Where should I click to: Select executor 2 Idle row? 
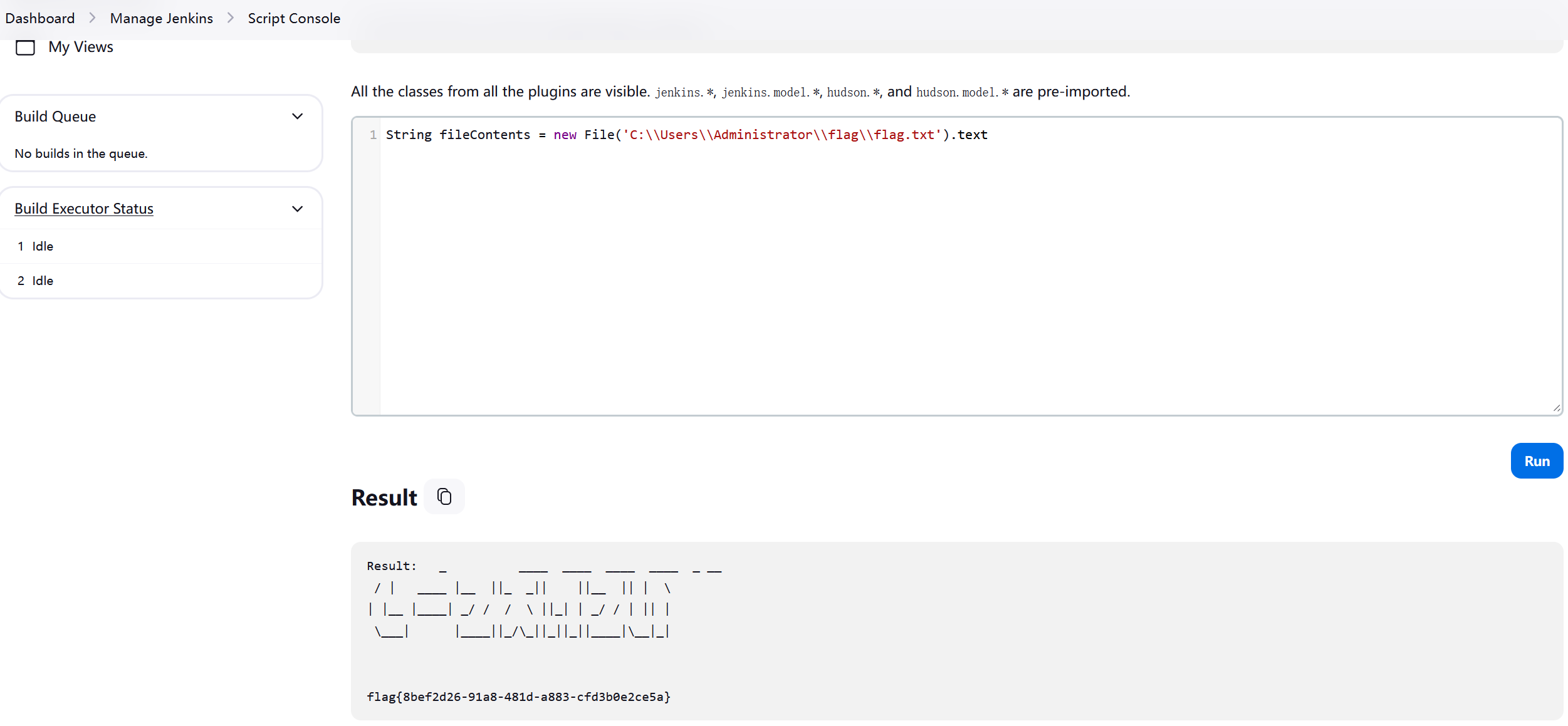(x=161, y=281)
